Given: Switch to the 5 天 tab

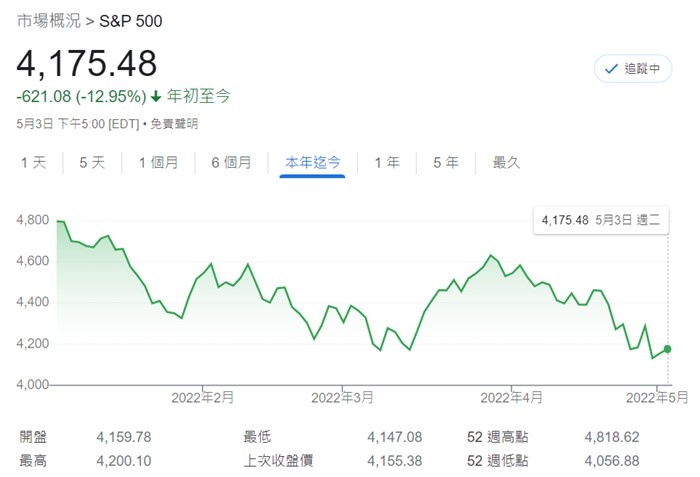Looking at the screenshot, I should 92,163.
